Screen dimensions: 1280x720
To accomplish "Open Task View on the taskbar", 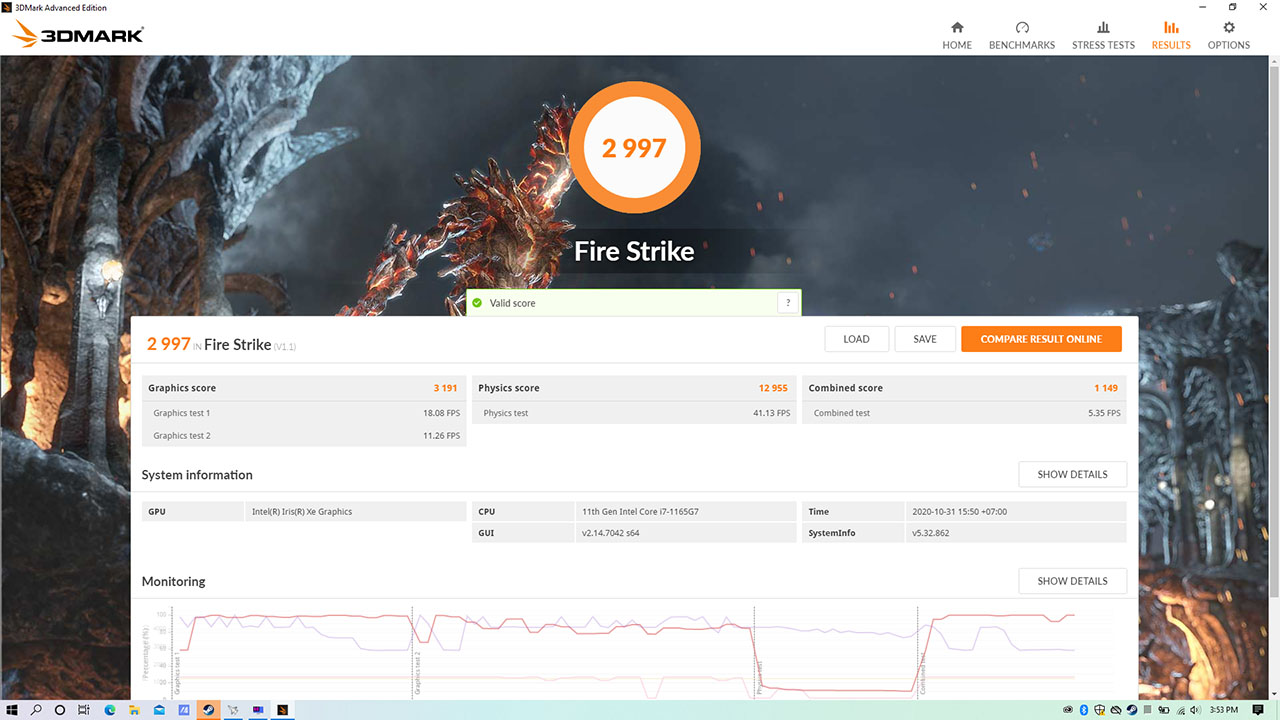I will pos(85,710).
